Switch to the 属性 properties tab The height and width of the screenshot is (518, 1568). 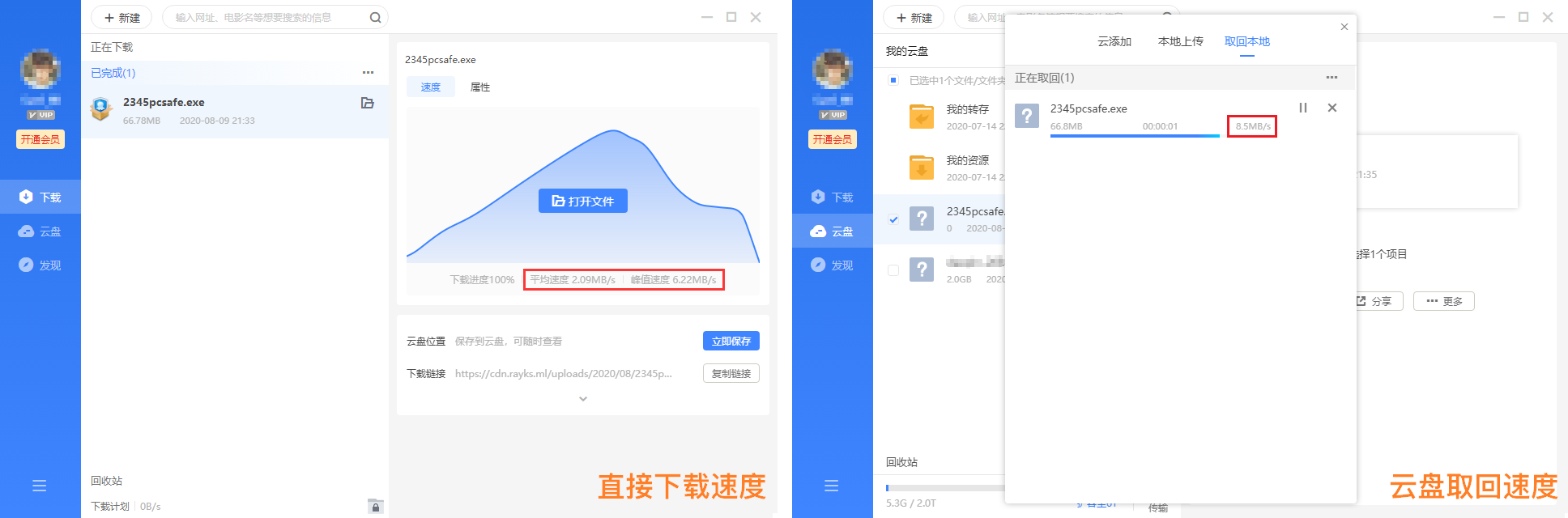[479, 87]
